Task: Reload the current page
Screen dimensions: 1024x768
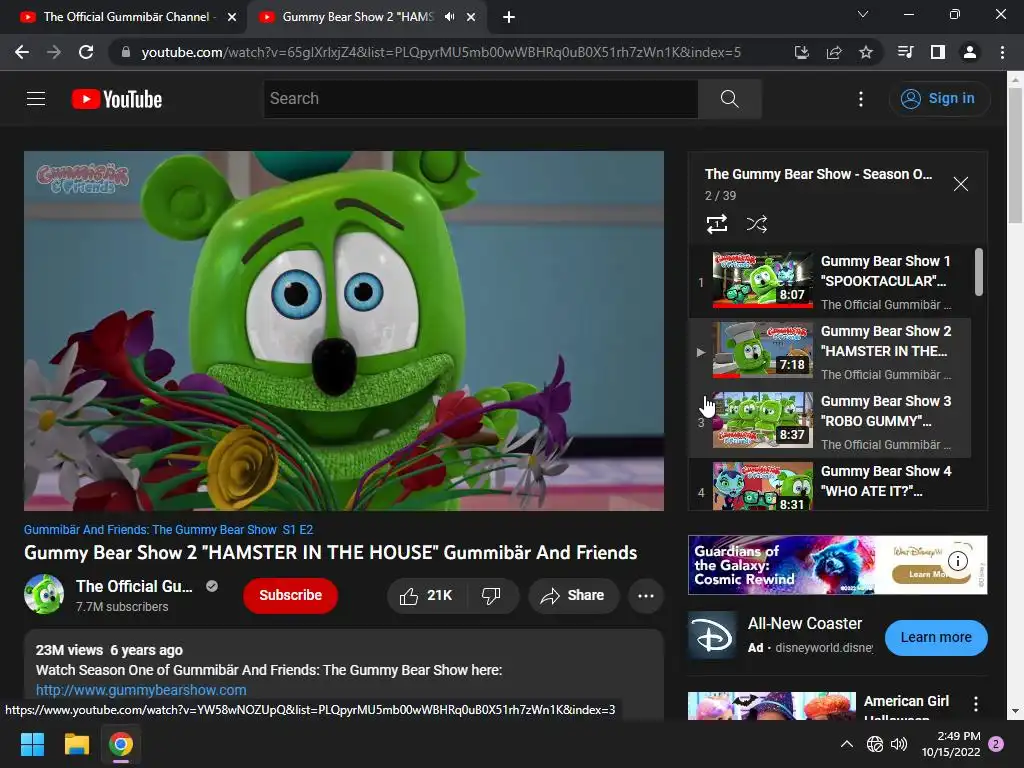Action: tap(86, 52)
